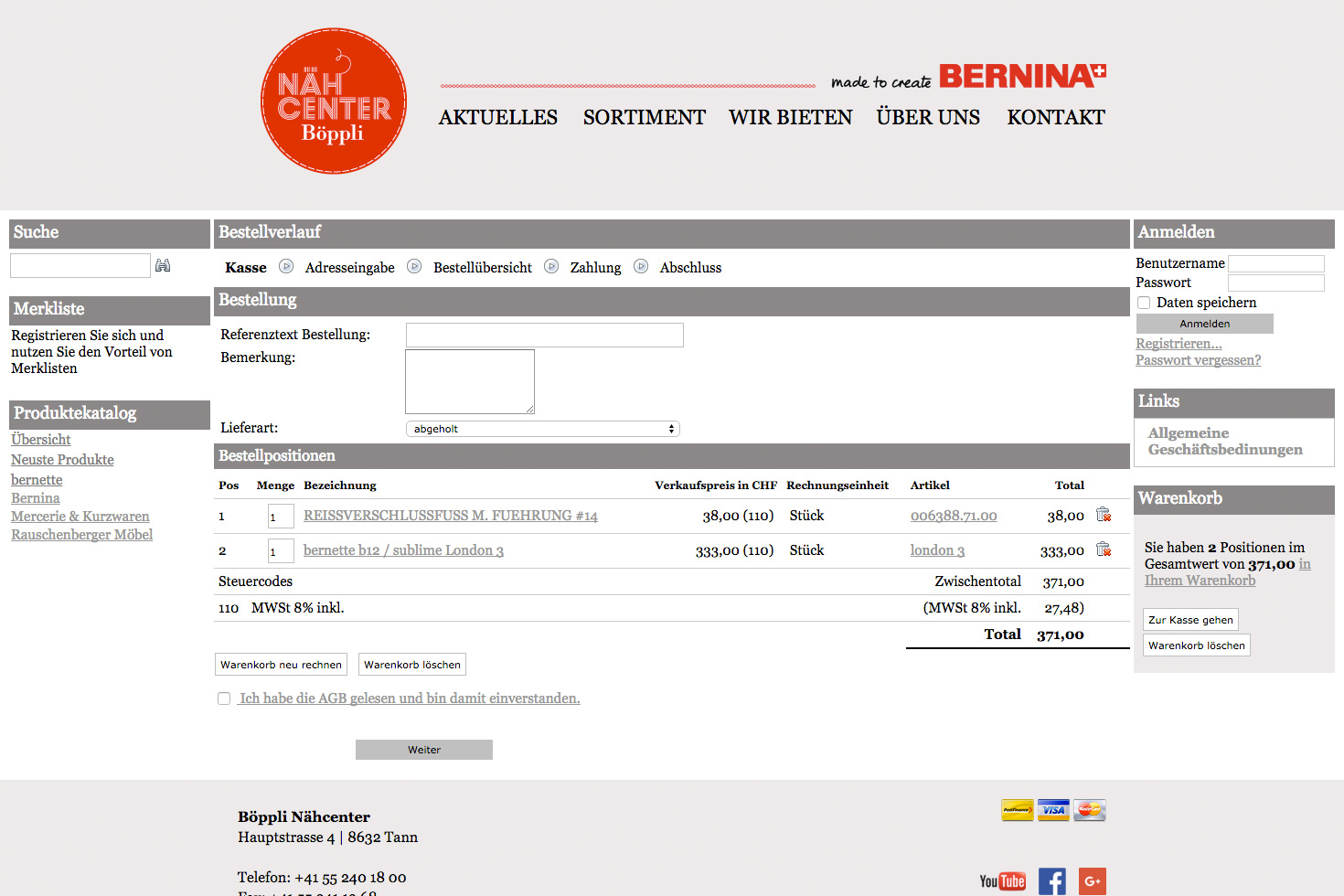The image size is (1344, 896).
Task: Click the binoculars search icon
Action: (163, 265)
